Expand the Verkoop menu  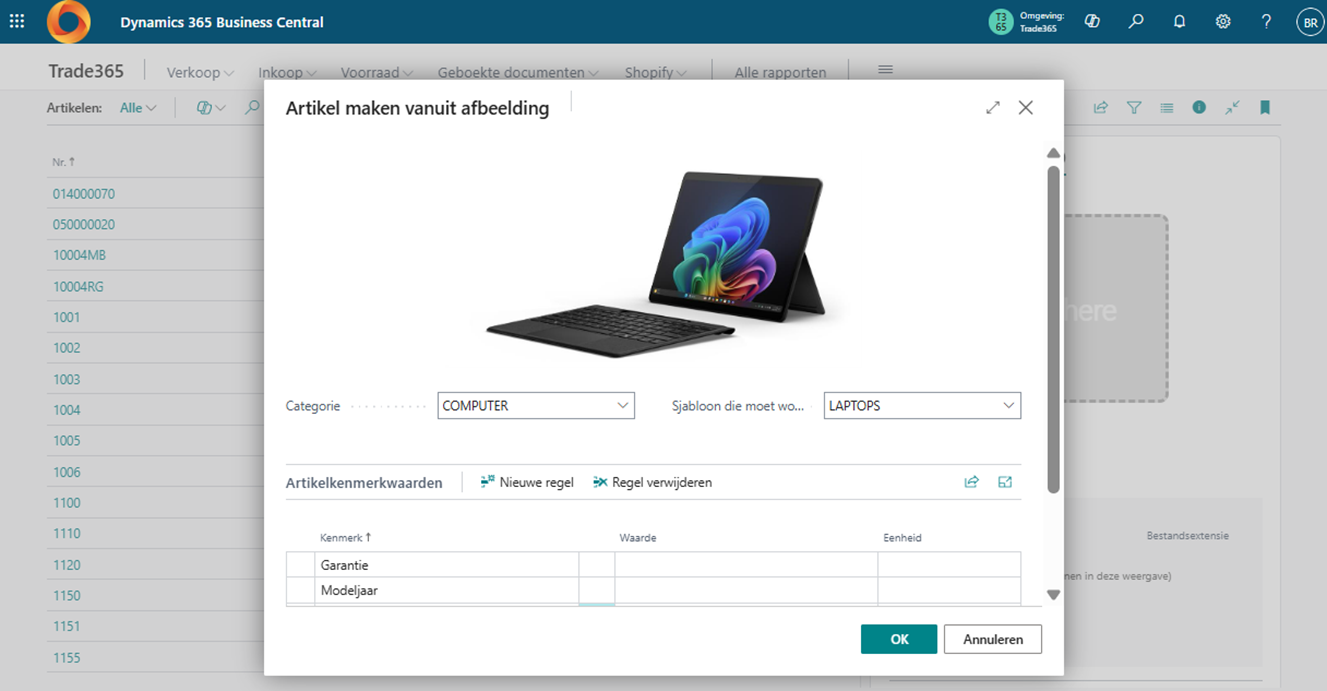pyautogui.click(x=200, y=72)
